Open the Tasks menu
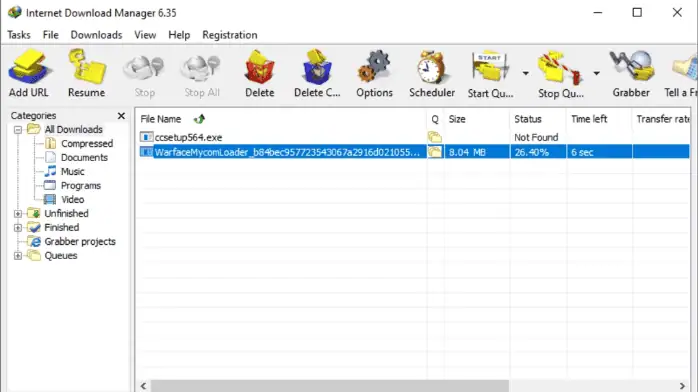 pyautogui.click(x=19, y=35)
